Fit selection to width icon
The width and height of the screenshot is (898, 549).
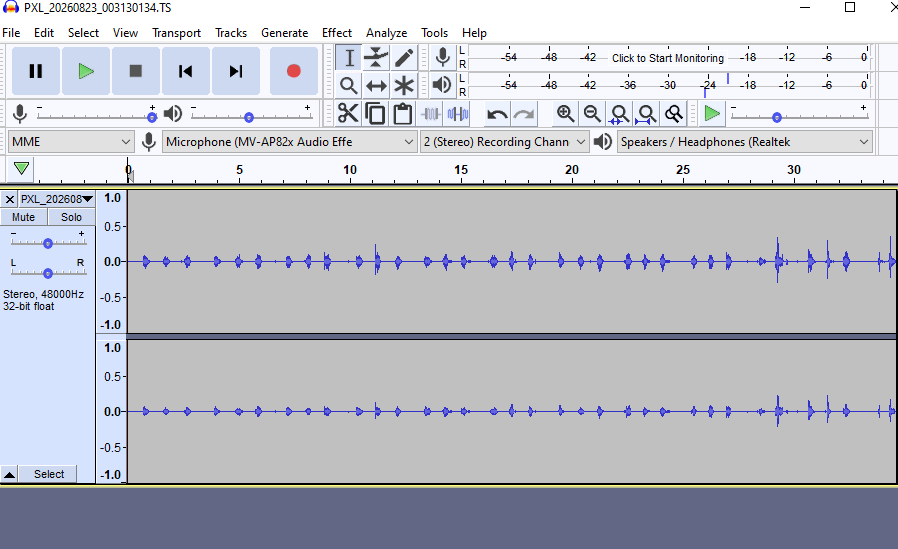pos(619,113)
